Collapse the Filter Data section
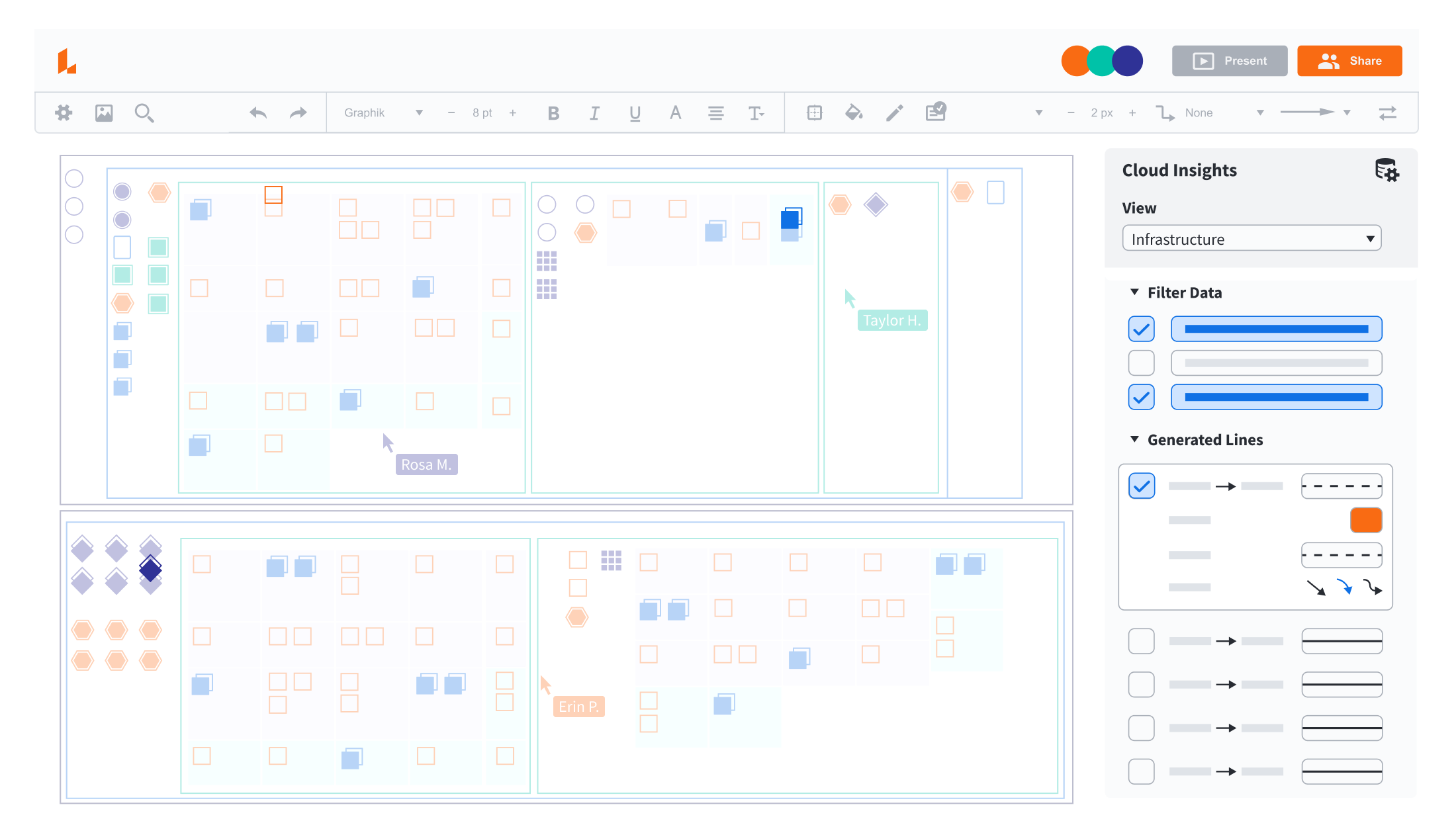The height and width of the screenshot is (819, 1456). (x=1134, y=292)
